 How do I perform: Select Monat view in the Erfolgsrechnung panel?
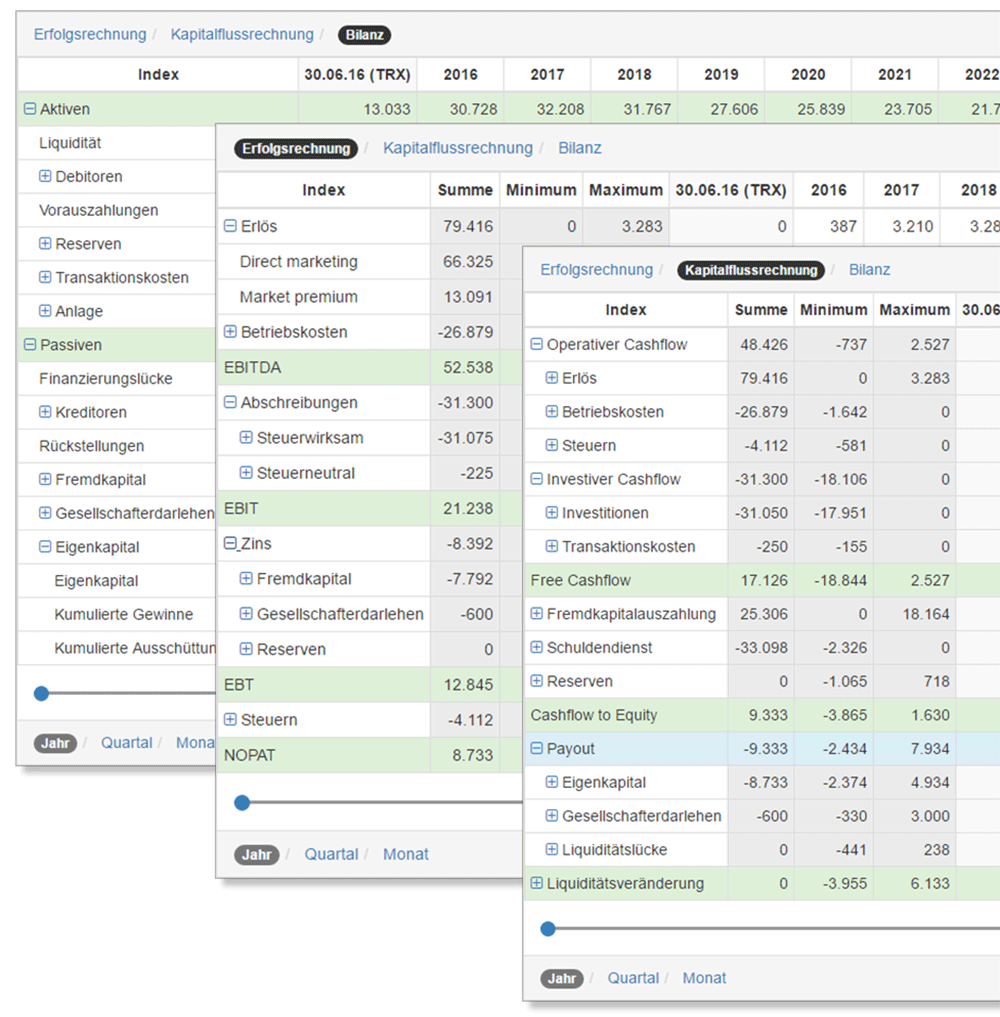point(405,854)
